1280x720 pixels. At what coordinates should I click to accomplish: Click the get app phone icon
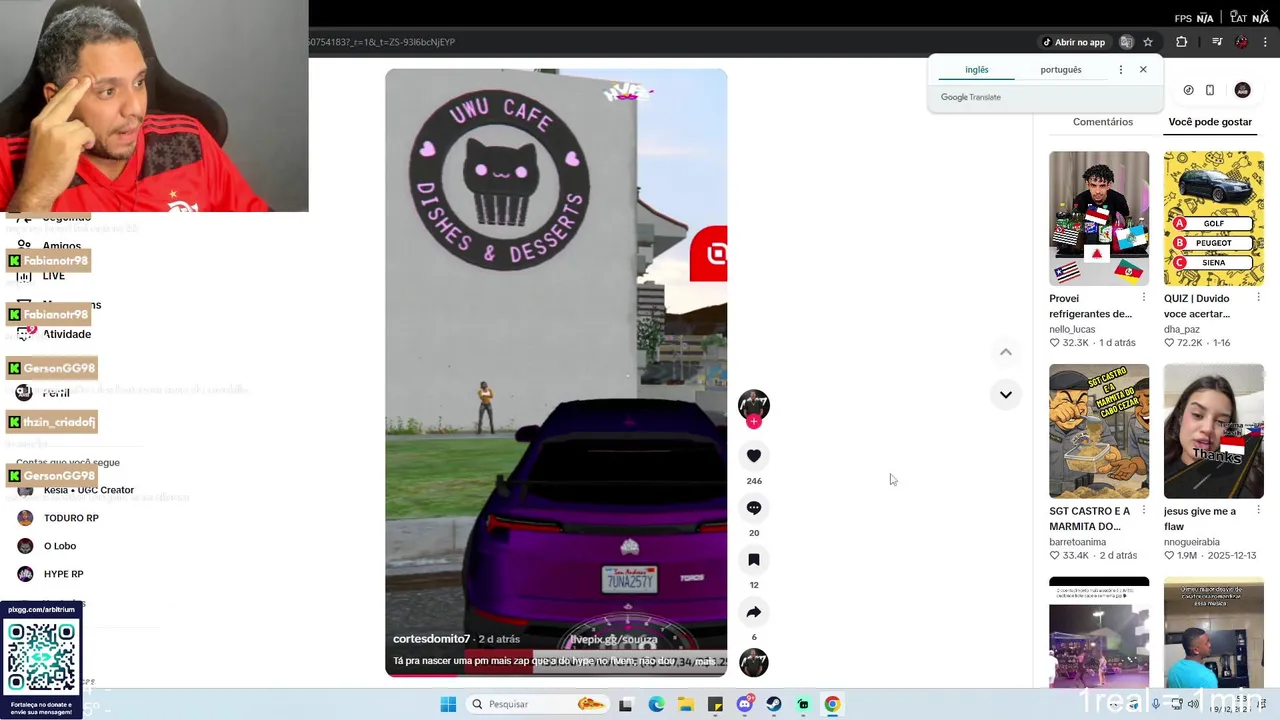pyautogui.click(x=1210, y=90)
